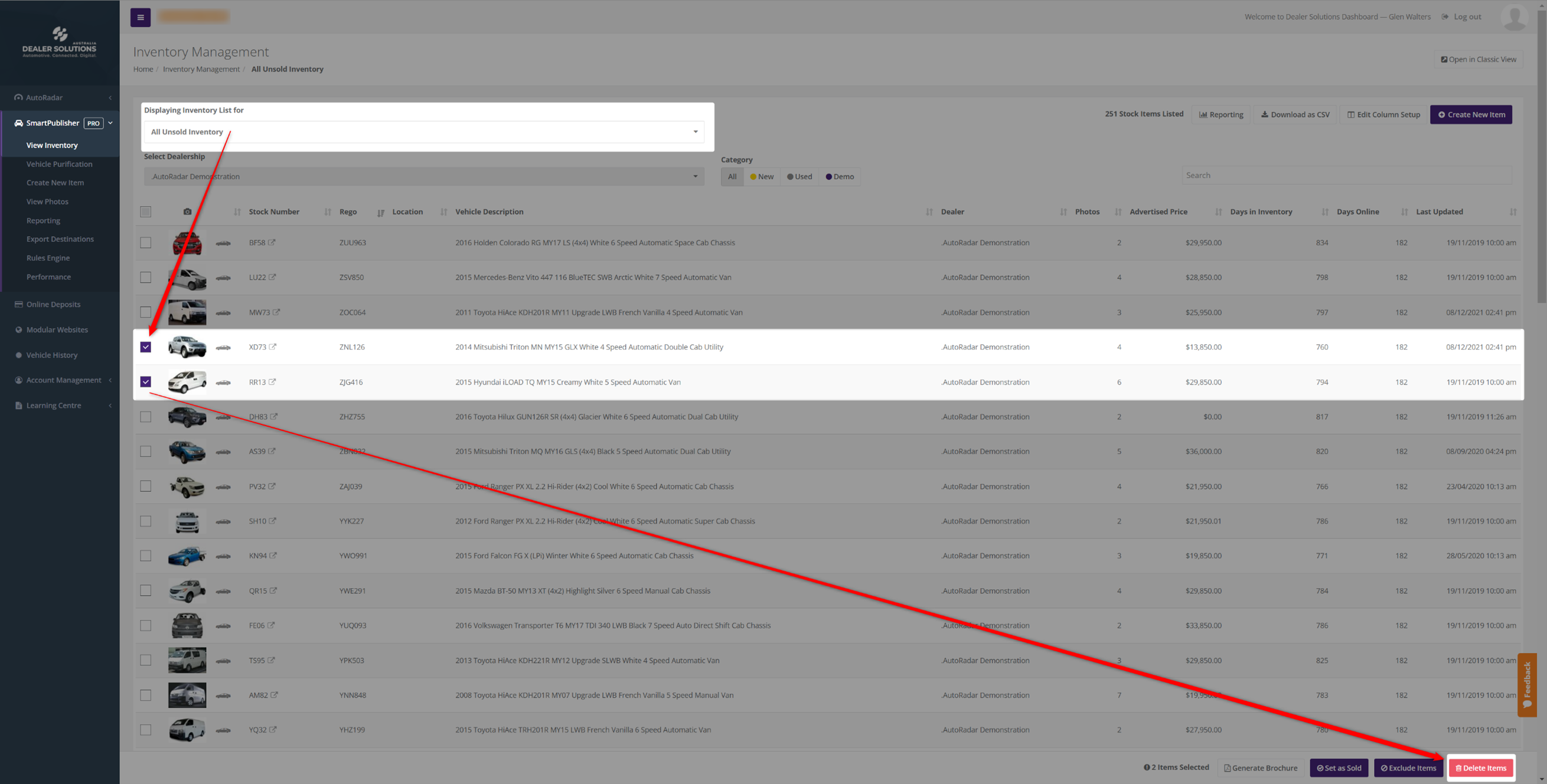Click Learning Centre document icon
1547x784 pixels.
(19, 406)
